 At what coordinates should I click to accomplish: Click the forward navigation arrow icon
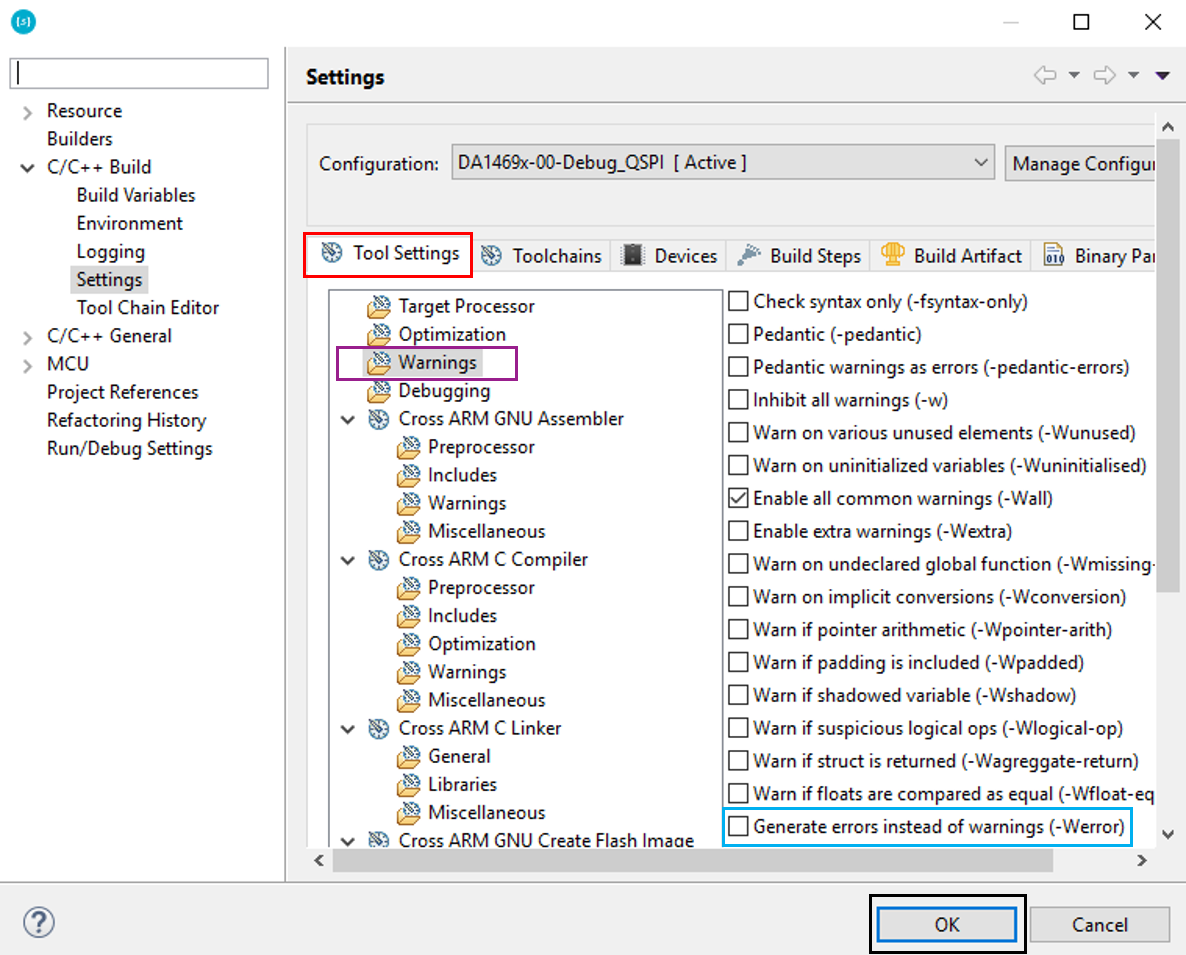click(1105, 75)
